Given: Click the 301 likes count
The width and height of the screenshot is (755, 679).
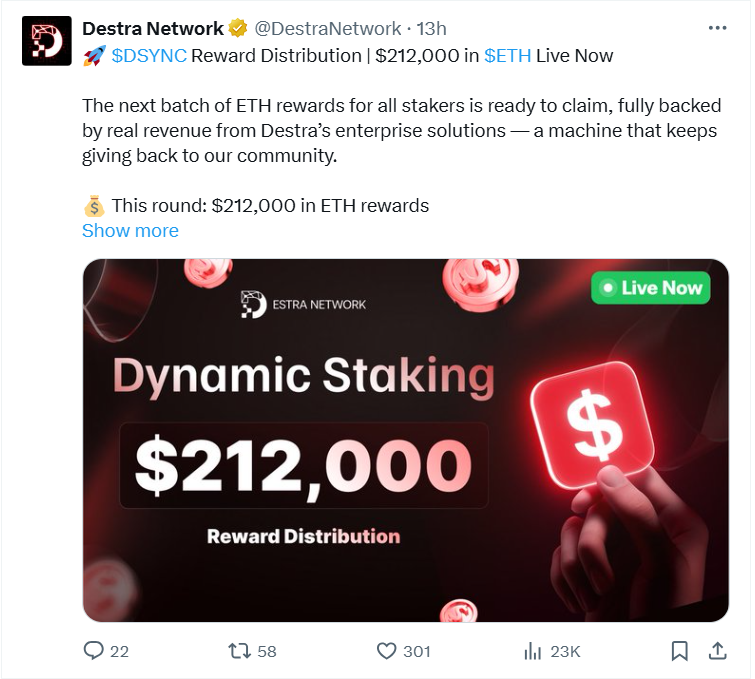Looking at the screenshot, I should point(416,651).
